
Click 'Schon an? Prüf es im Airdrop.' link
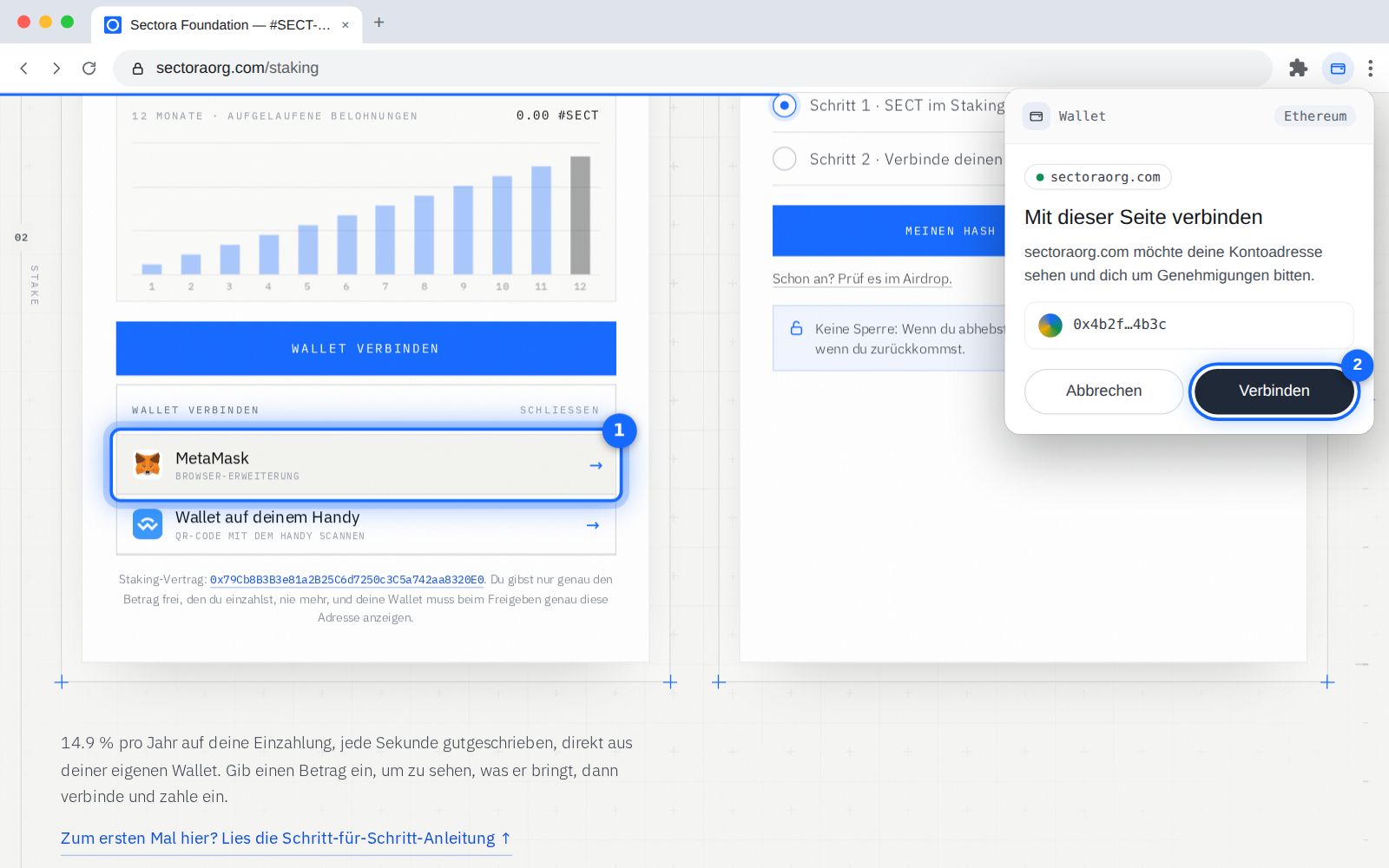[862, 279]
